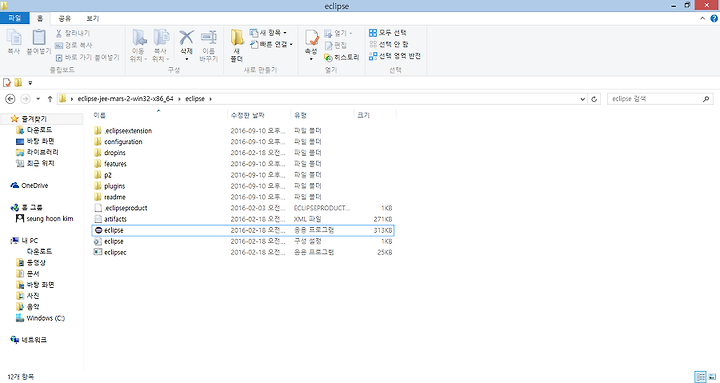Open Favorites (즐겨찾기) in the sidebar
The width and height of the screenshot is (720, 383).
pyautogui.click(x=34, y=119)
